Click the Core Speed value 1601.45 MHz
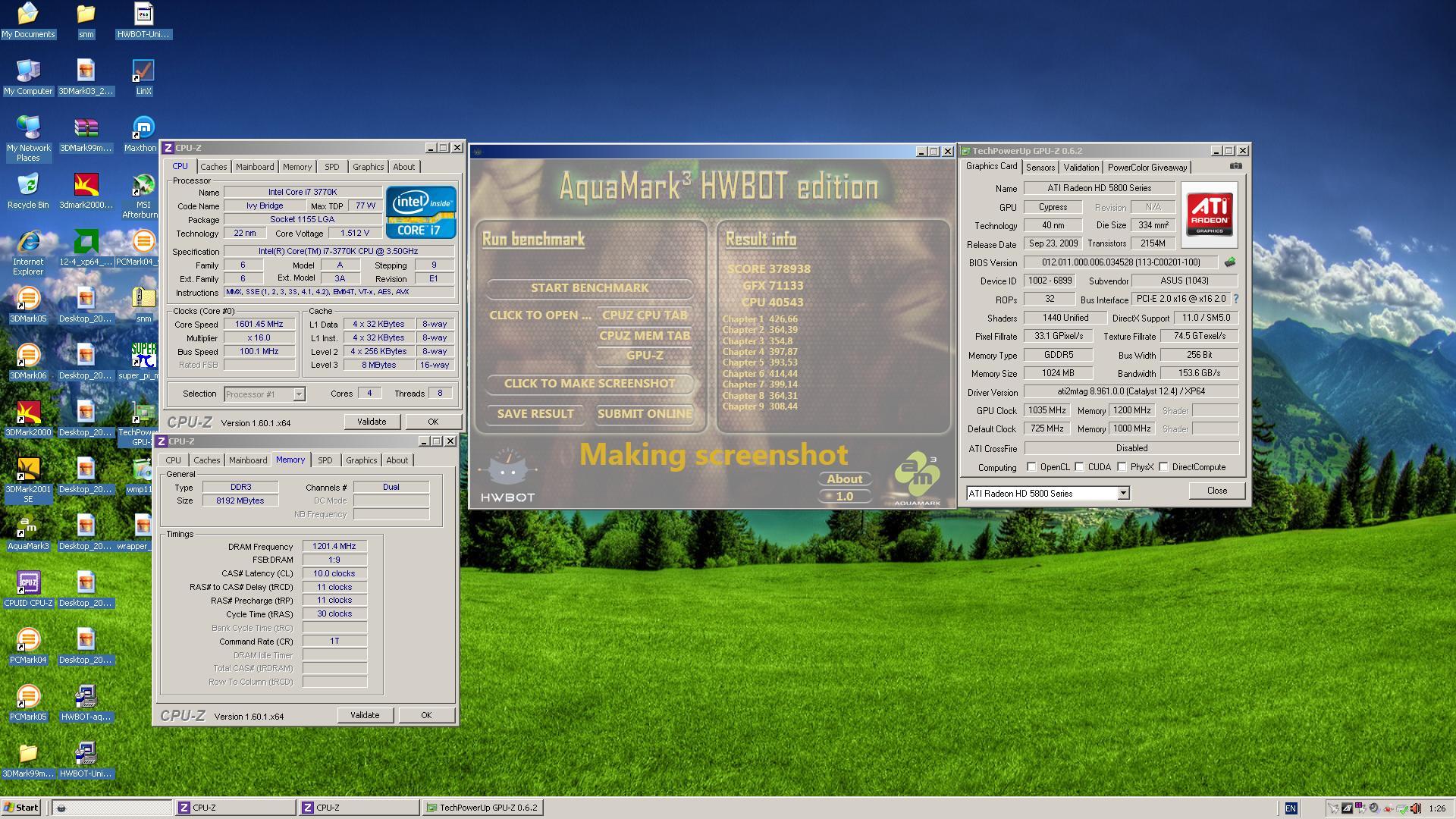Screen dimensions: 1456x819 [x=259, y=324]
